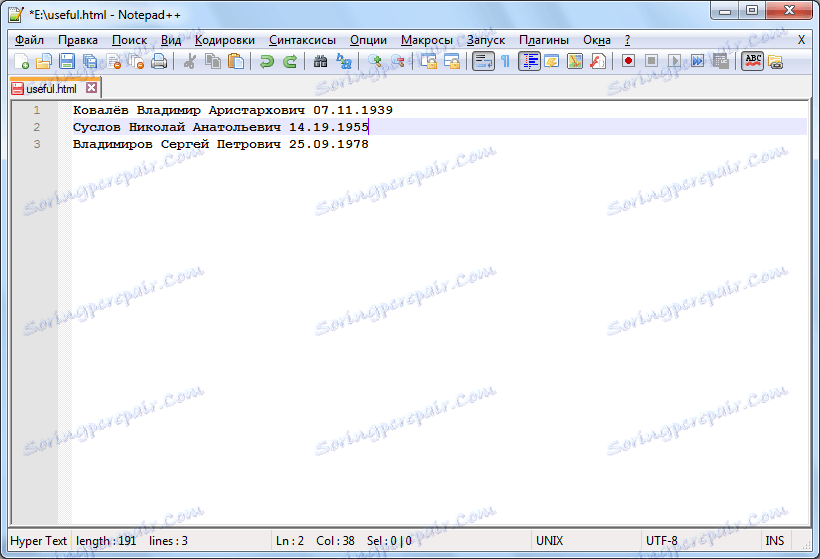Toggle synchronize horizontal scrolling icon
Viewport: 820px width, 559px height.
[x=452, y=62]
